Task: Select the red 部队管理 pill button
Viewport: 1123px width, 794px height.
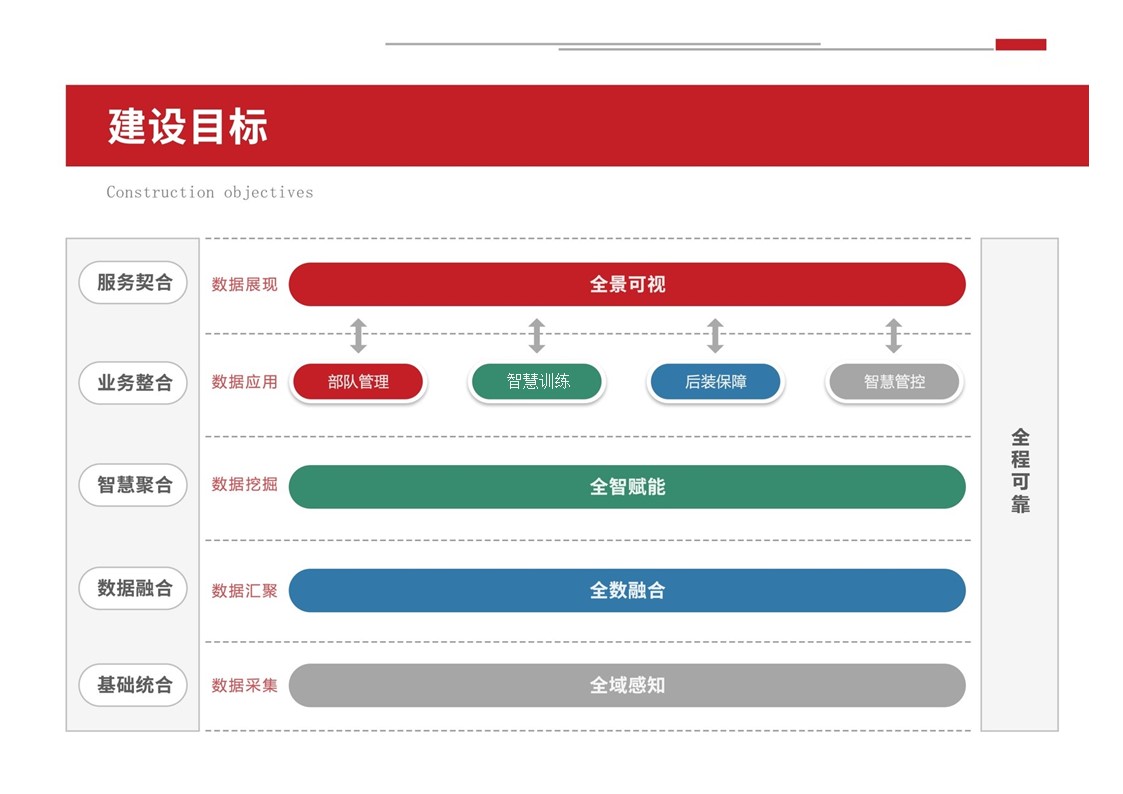Action: 358,382
